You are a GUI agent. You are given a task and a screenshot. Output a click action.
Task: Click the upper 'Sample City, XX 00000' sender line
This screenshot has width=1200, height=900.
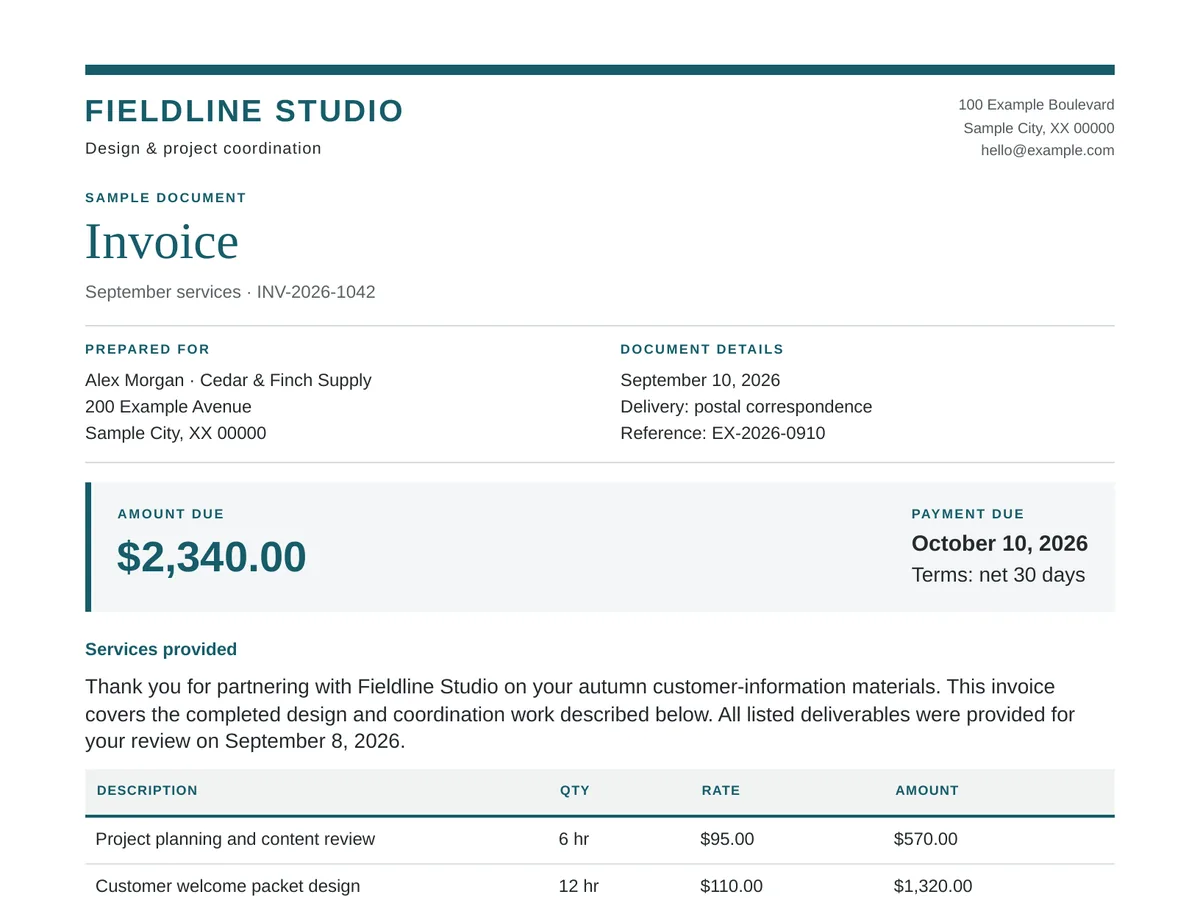point(1039,128)
